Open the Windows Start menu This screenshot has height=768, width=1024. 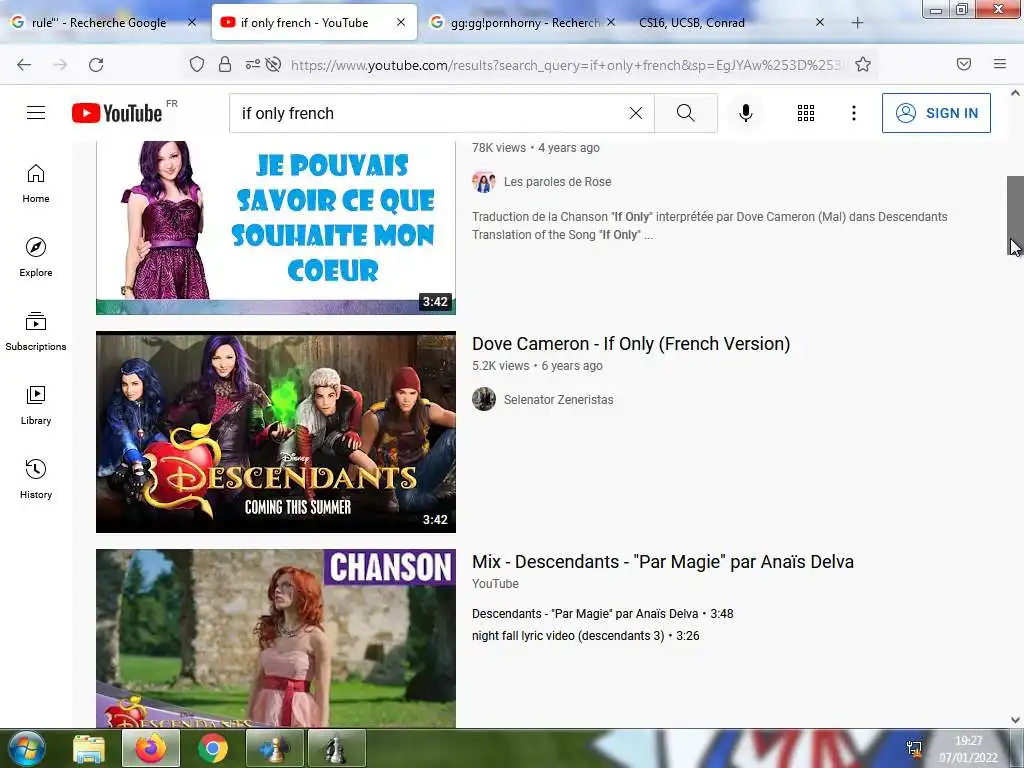[x=27, y=748]
